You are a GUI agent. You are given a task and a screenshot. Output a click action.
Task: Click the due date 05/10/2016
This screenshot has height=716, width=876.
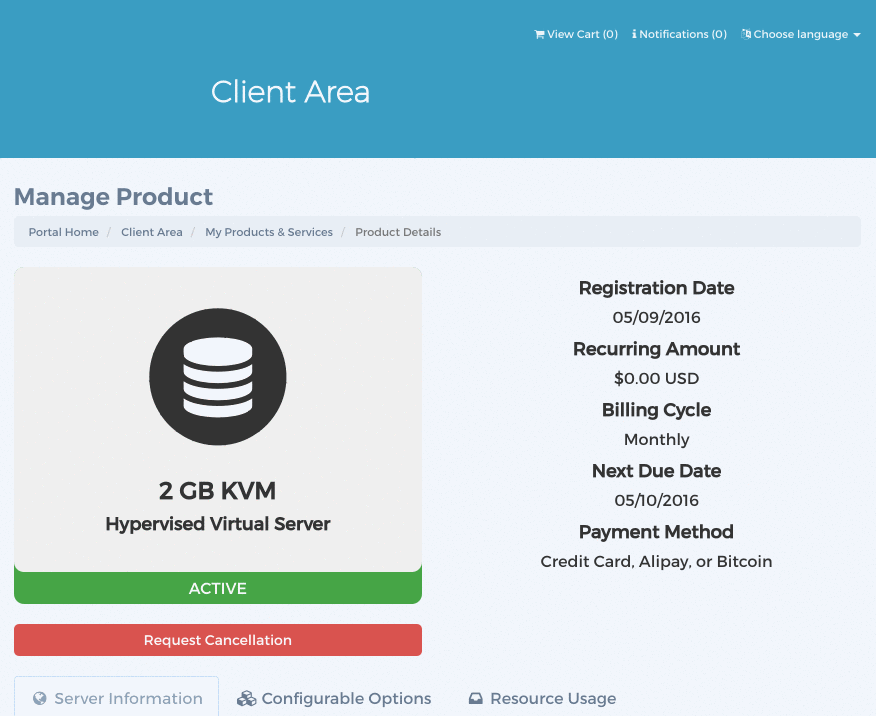pos(656,500)
